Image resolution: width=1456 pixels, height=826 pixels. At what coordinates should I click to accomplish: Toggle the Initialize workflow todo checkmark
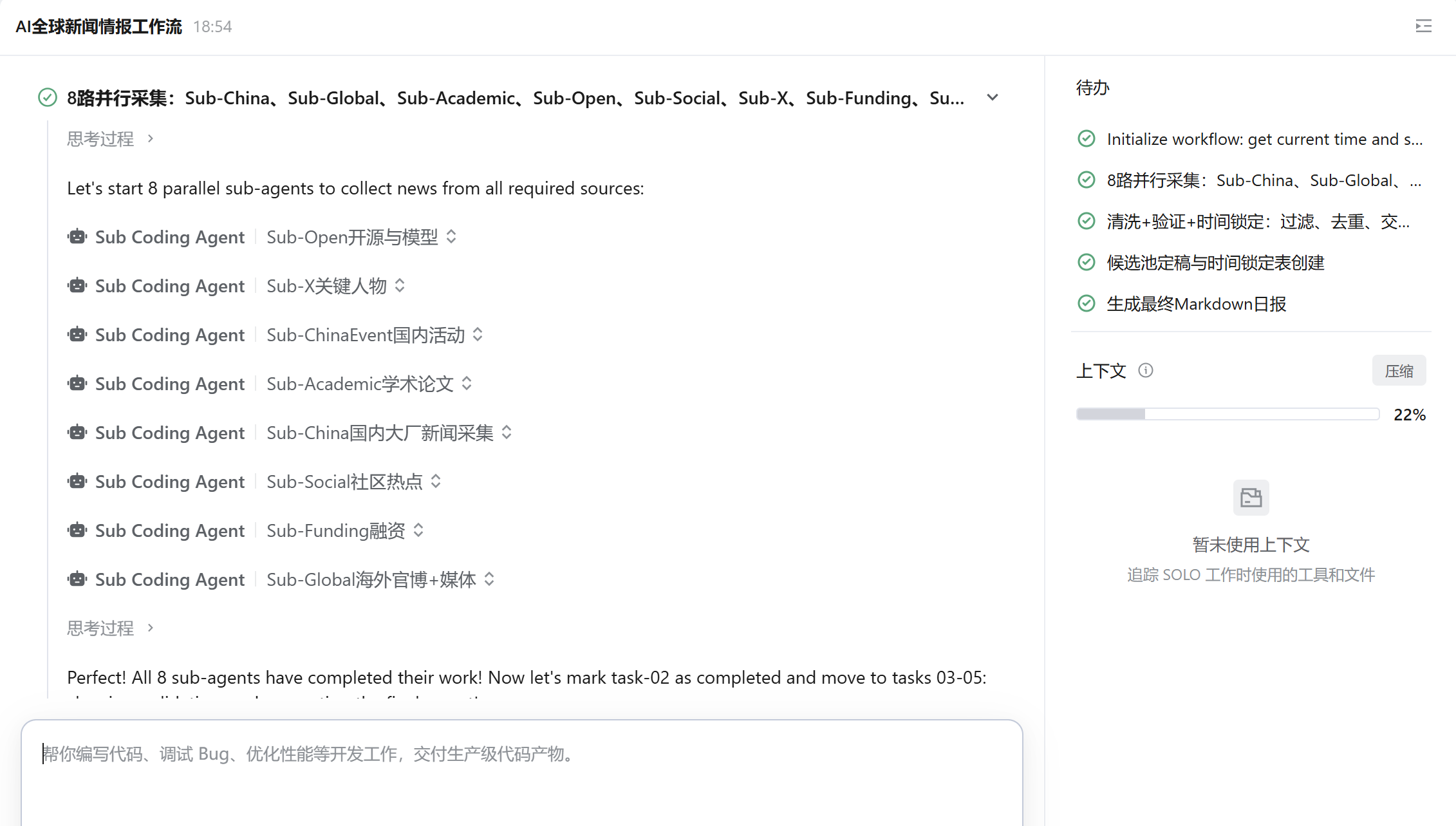[x=1087, y=139]
